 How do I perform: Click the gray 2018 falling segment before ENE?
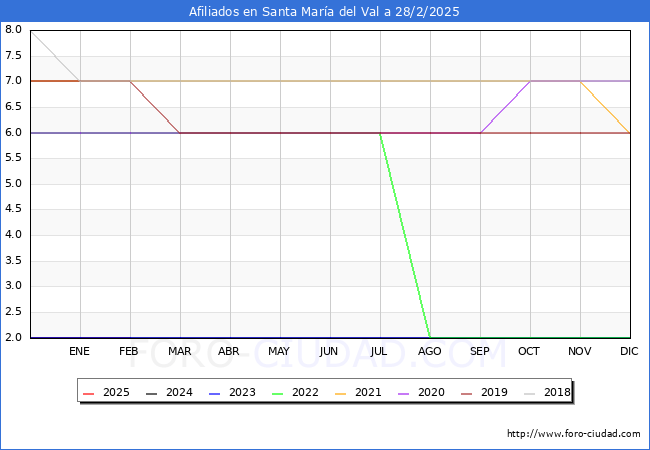56,56
